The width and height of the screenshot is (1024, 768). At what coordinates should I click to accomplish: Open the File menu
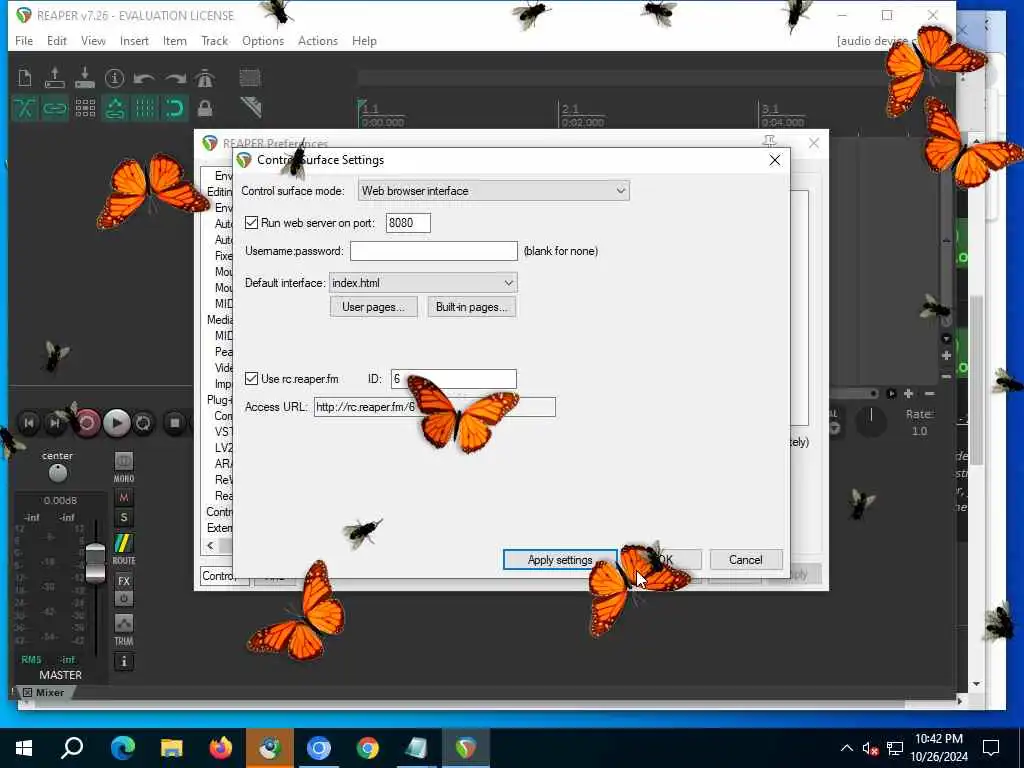(24, 40)
